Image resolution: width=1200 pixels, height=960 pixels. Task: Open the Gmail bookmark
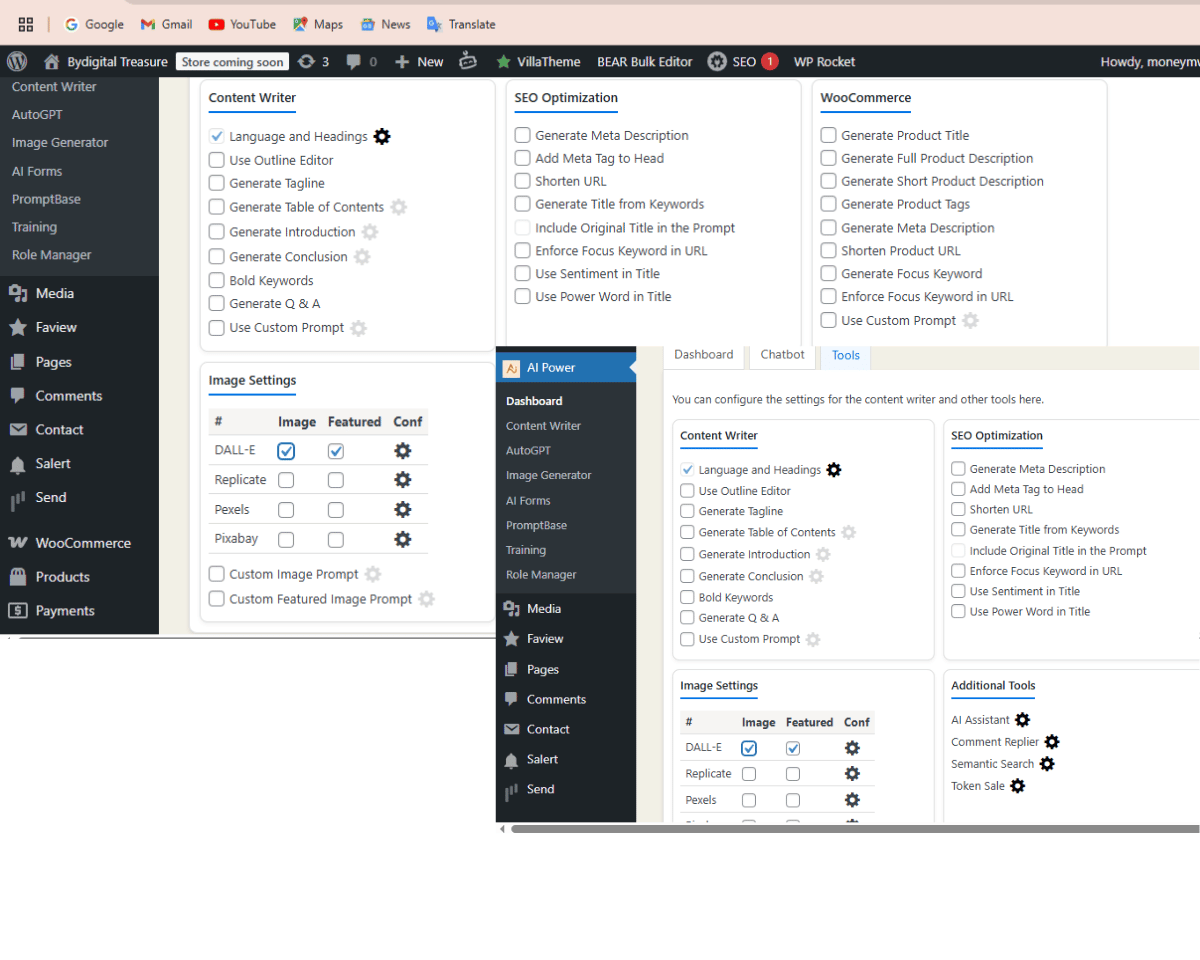[x=166, y=24]
